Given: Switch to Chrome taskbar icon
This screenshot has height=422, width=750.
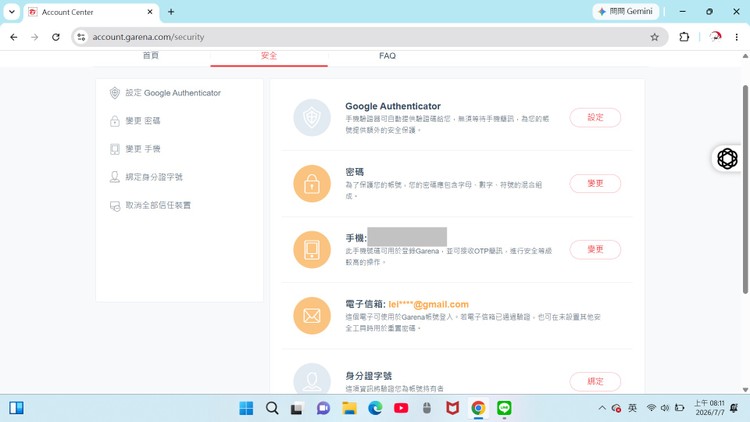Looking at the screenshot, I should pyautogui.click(x=478, y=408).
